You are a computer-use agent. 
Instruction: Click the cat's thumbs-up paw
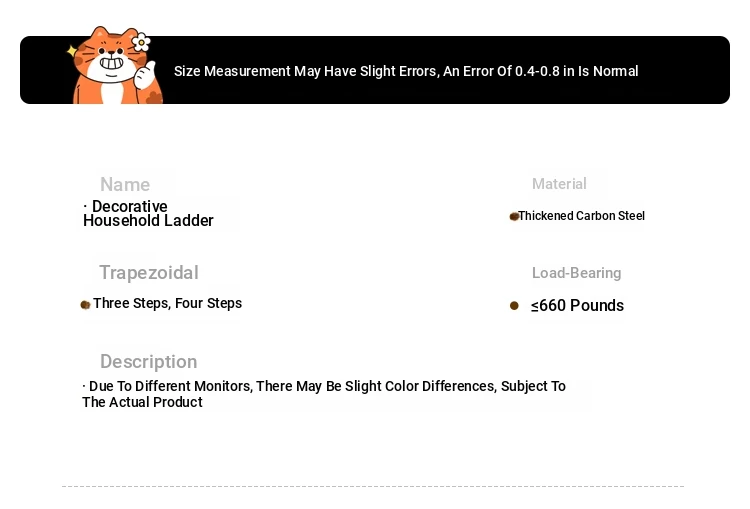click(145, 74)
